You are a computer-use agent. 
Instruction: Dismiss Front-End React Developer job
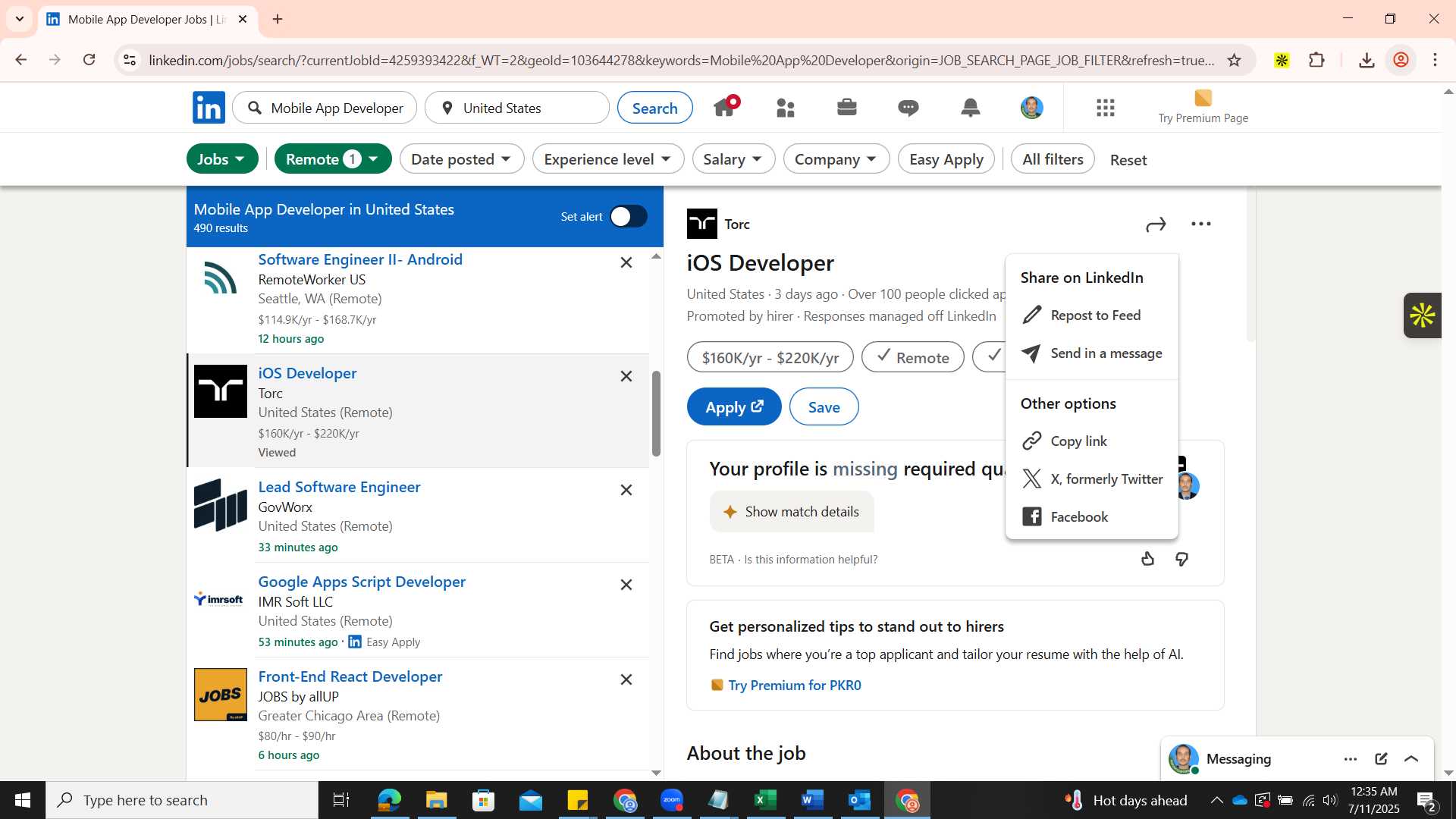pyautogui.click(x=626, y=679)
